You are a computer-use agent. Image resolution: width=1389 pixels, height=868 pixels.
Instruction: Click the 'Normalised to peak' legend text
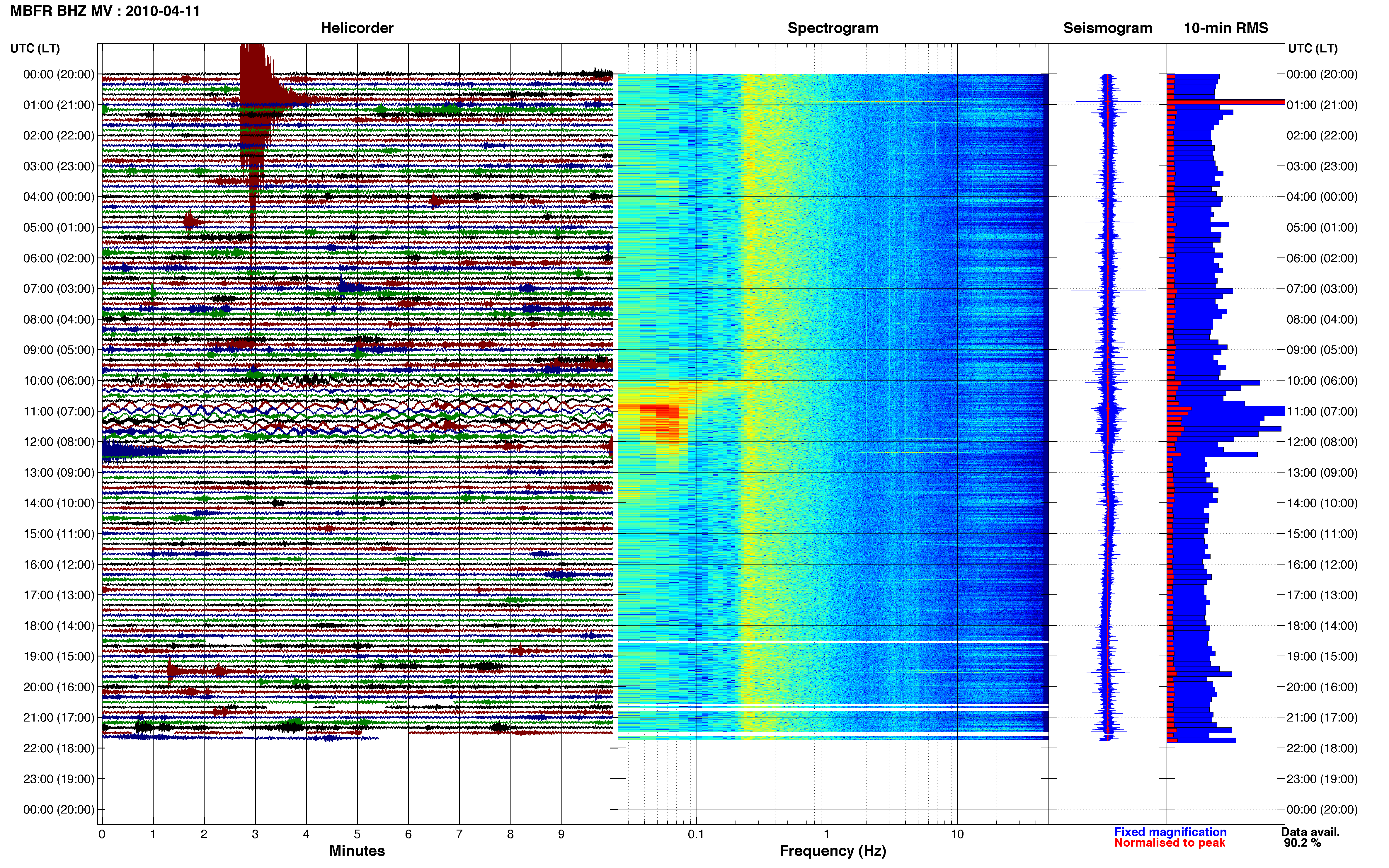tap(1170, 843)
